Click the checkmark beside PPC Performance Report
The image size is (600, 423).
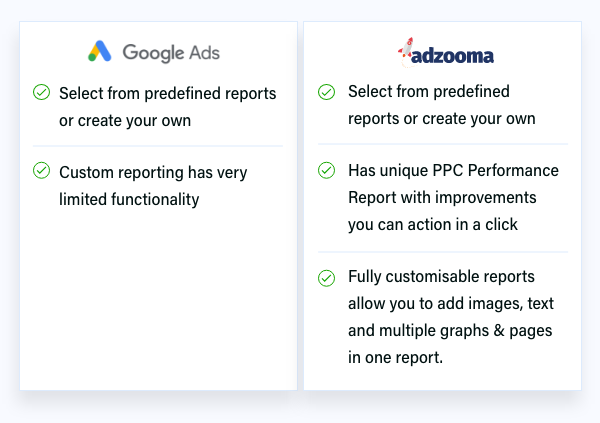tap(326, 170)
